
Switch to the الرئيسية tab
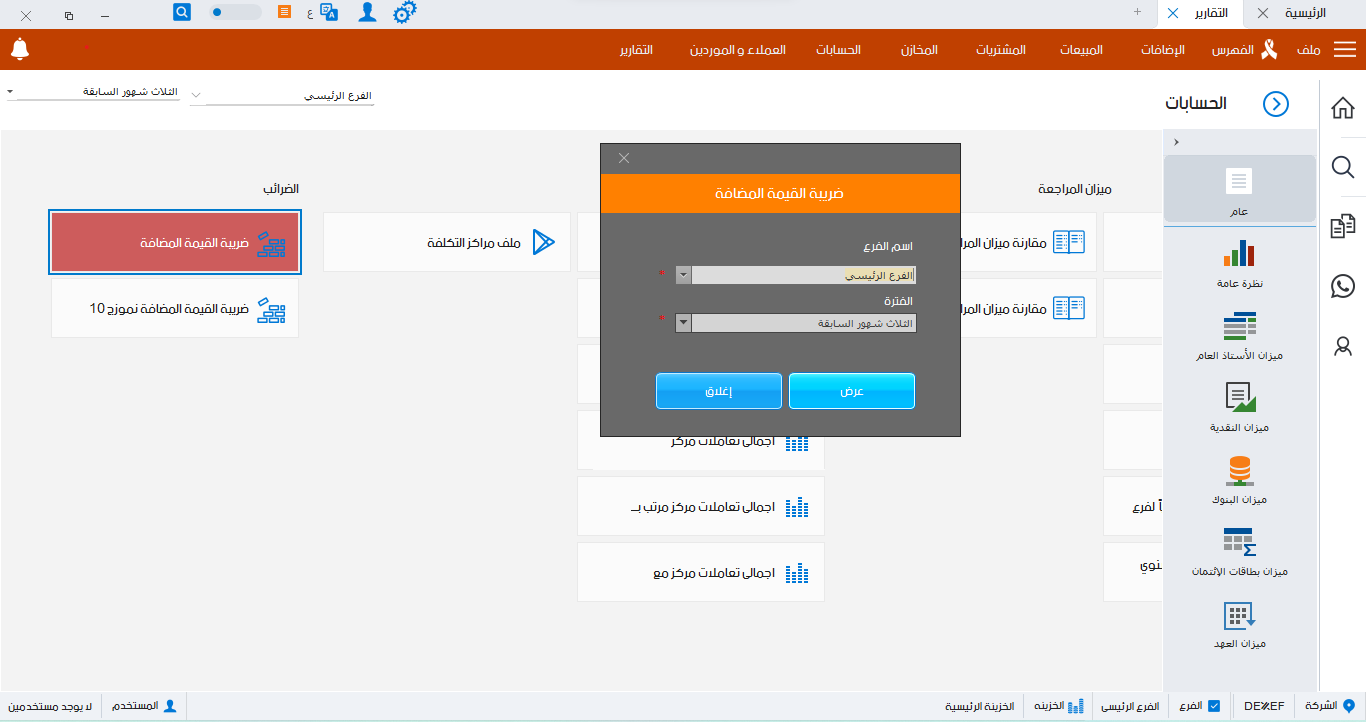1305,13
